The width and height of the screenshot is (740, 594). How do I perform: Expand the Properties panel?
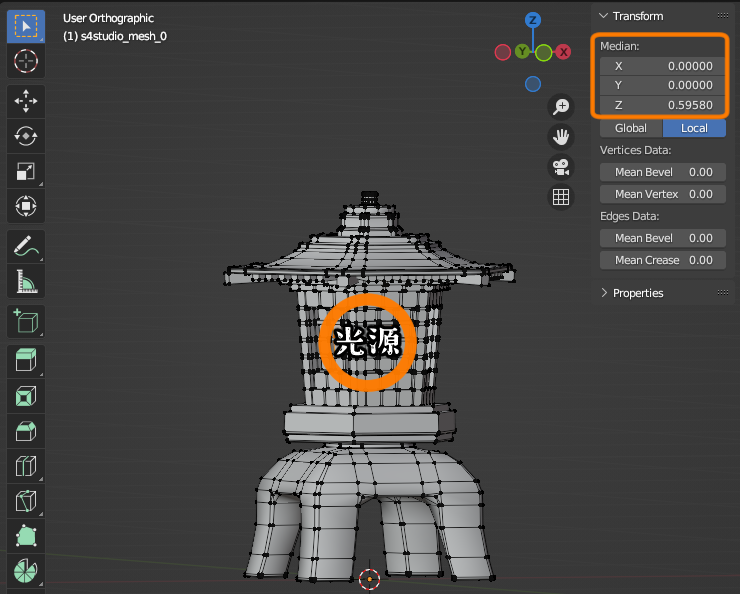pyautogui.click(x=604, y=293)
